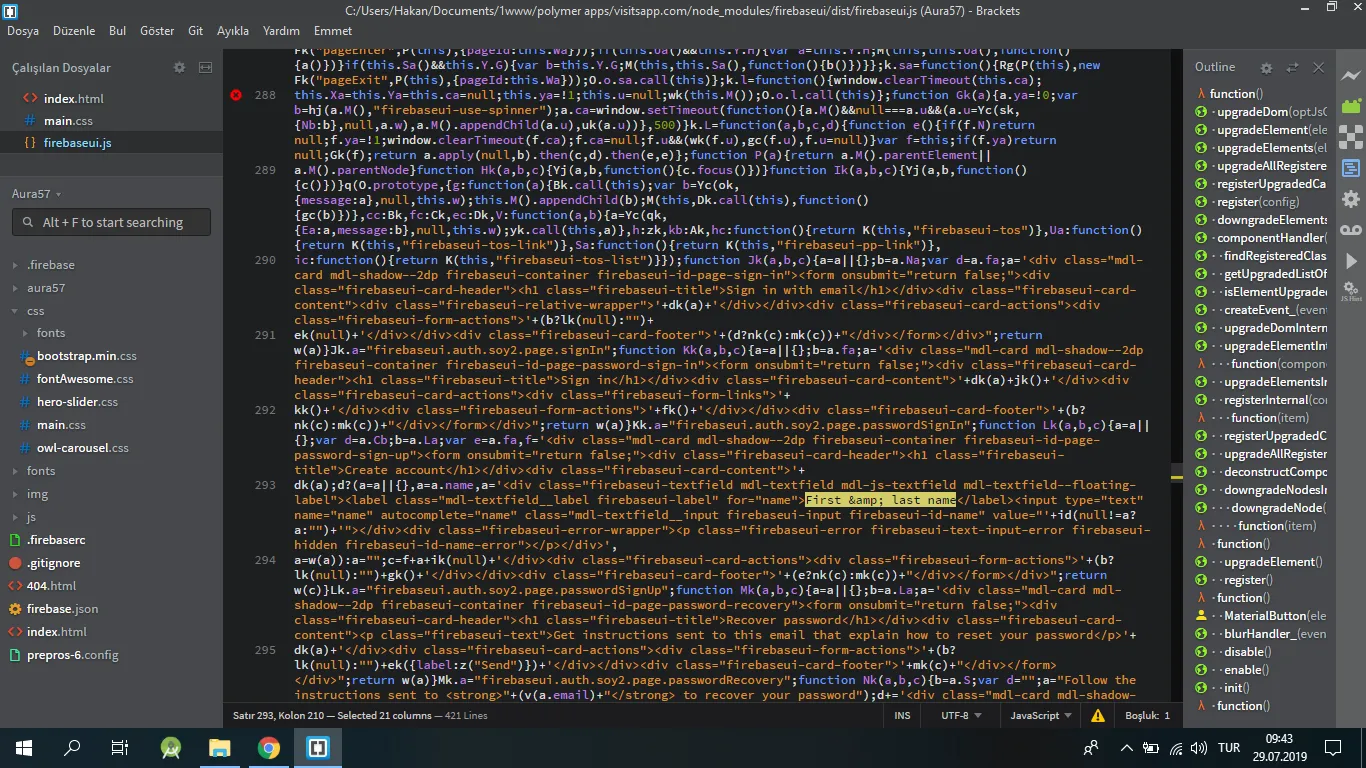Collapse the css folder

pos(35,311)
